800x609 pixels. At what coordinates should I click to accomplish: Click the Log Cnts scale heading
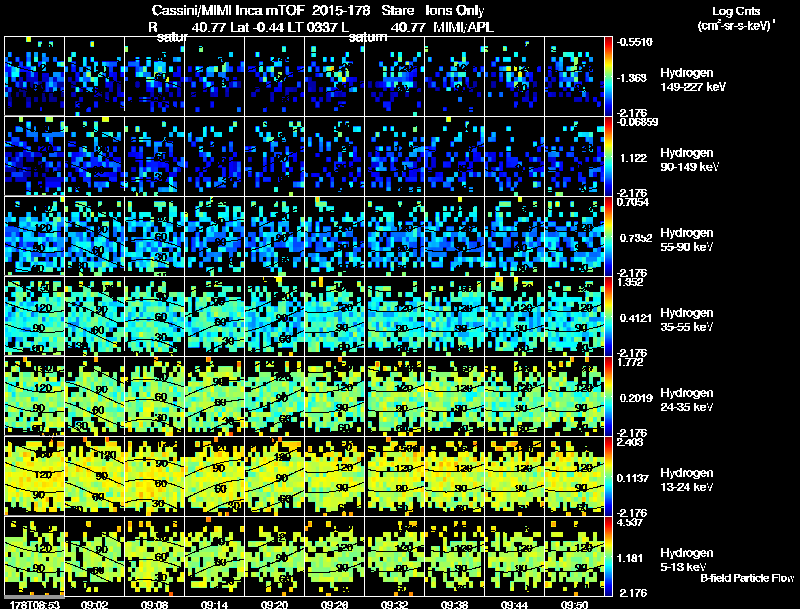point(736,11)
